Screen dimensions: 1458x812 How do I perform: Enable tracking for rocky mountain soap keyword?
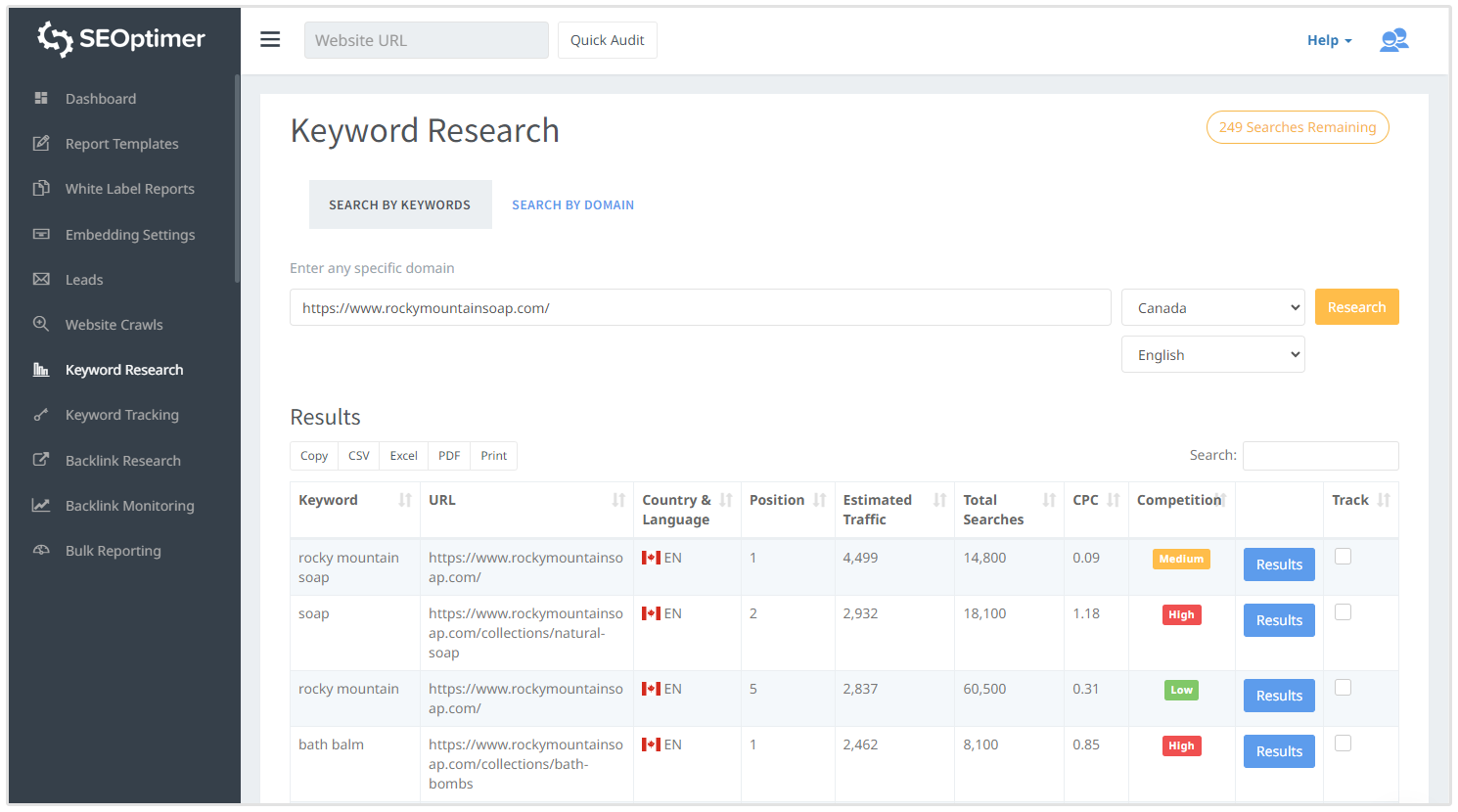[x=1343, y=555]
